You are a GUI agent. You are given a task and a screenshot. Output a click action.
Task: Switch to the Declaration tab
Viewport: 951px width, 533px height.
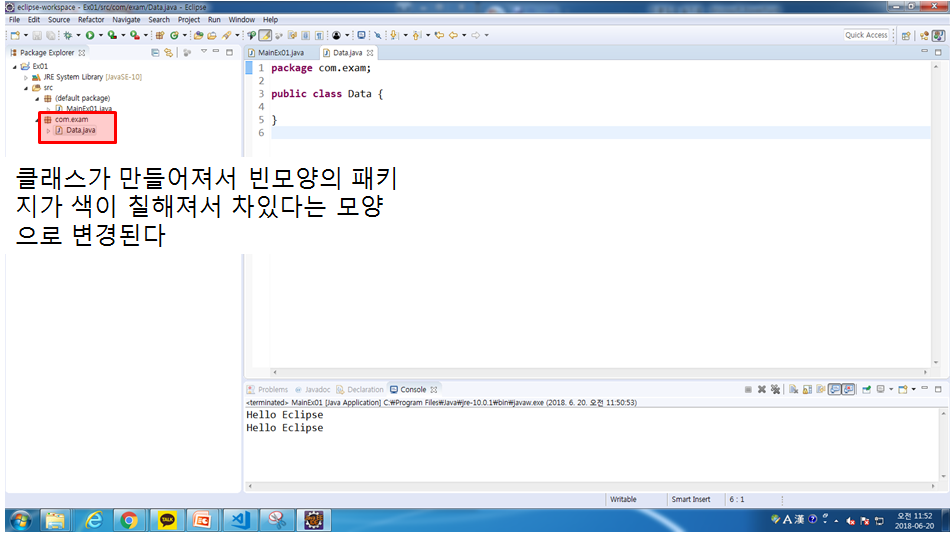pyautogui.click(x=360, y=389)
